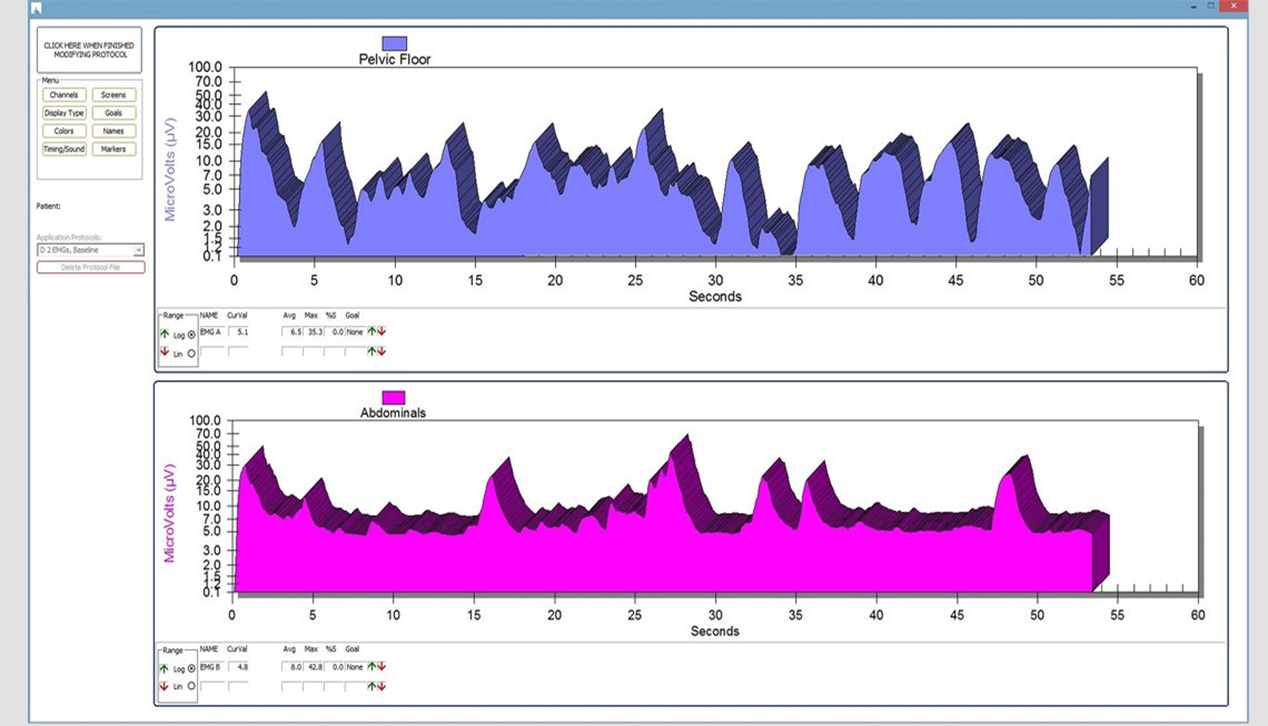
Task: Click the red range down arrow for Pelvic Floor
Action: 164,352
